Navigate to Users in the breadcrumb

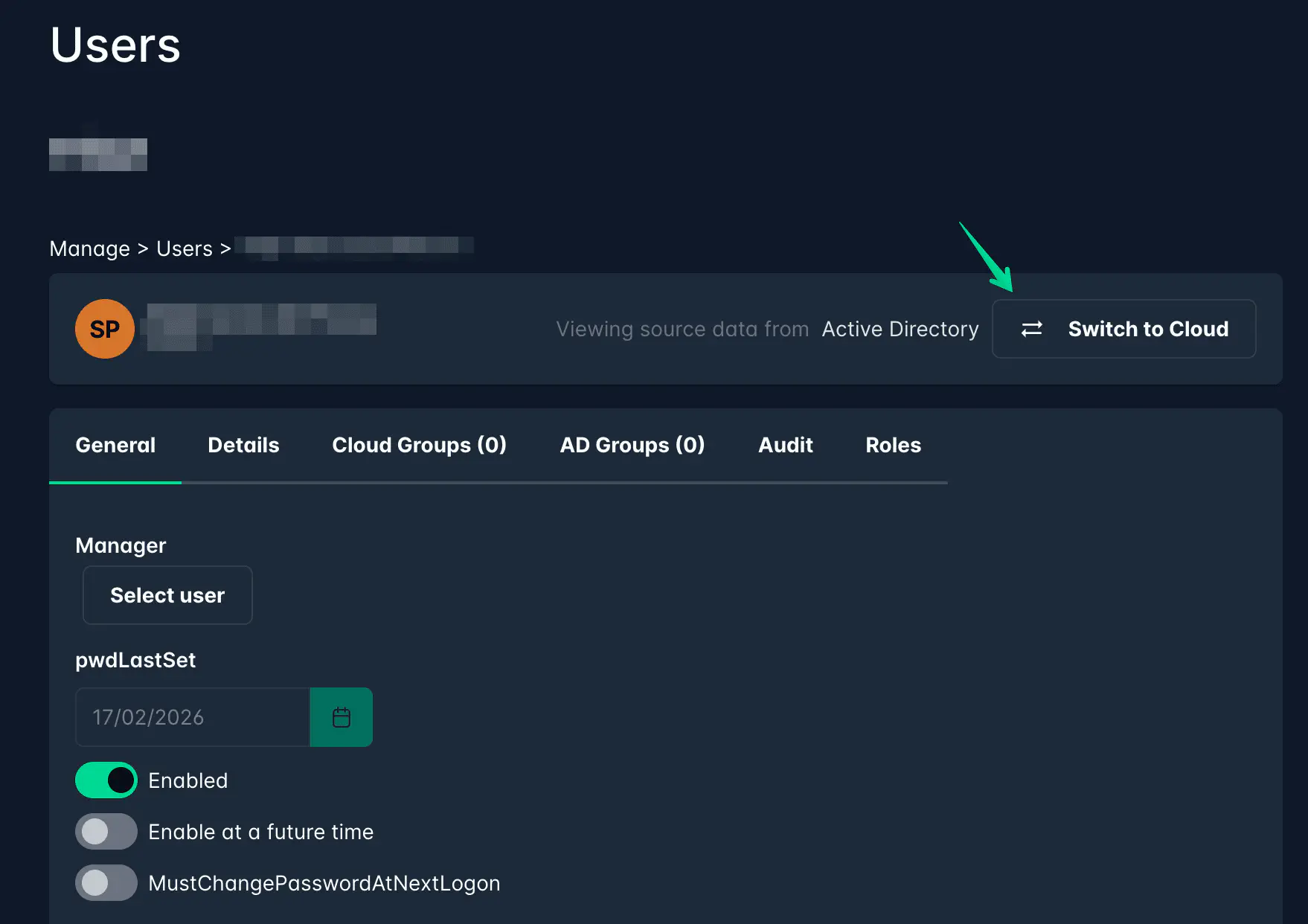tap(185, 248)
